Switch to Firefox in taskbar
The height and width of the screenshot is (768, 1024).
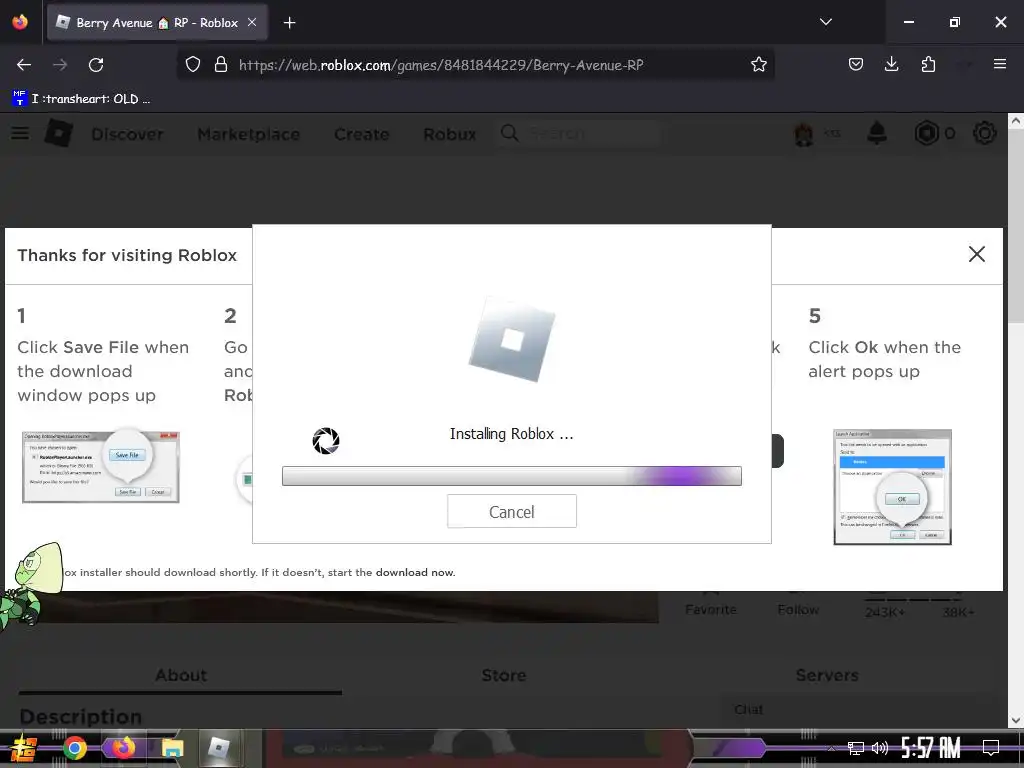[123, 748]
